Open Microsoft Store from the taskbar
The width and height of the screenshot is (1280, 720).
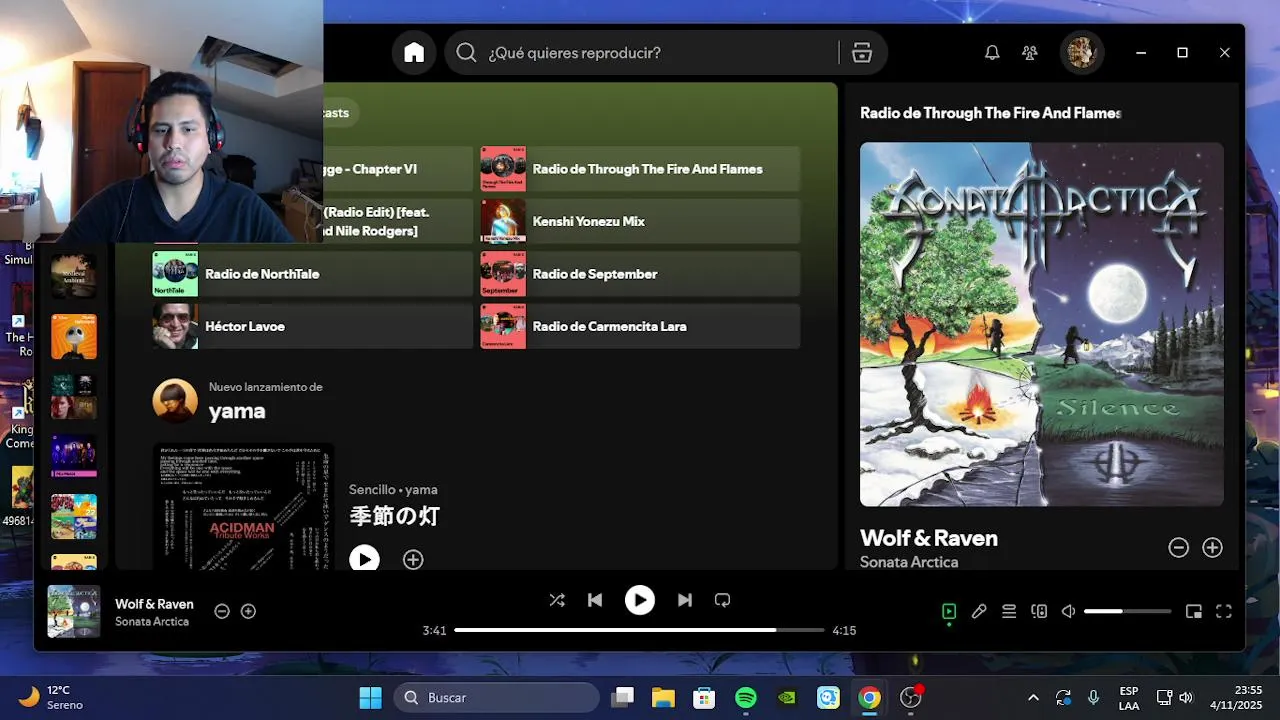pyautogui.click(x=704, y=697)
